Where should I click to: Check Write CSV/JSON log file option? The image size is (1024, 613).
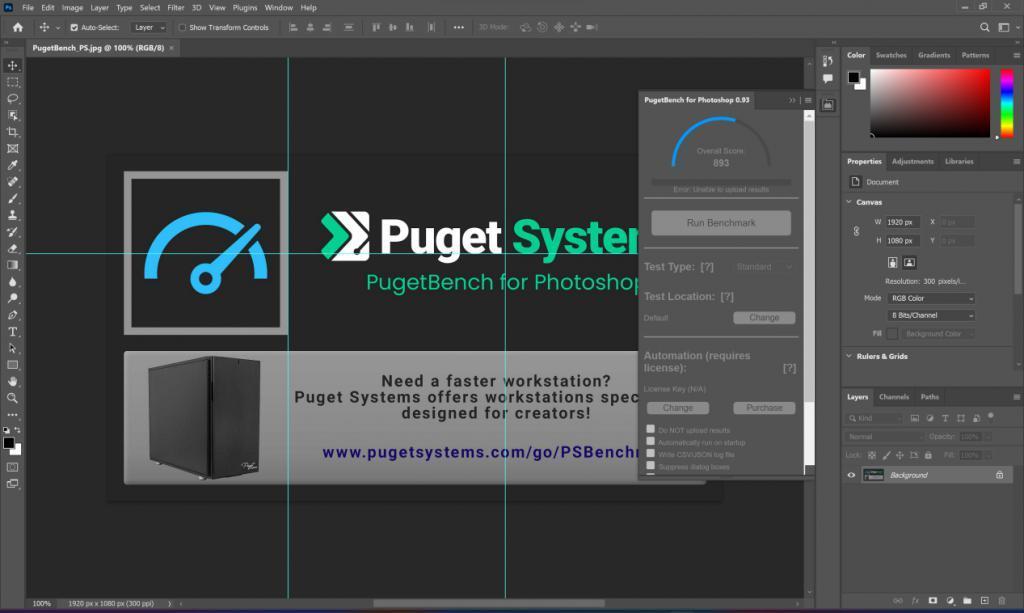coord(650,453)
